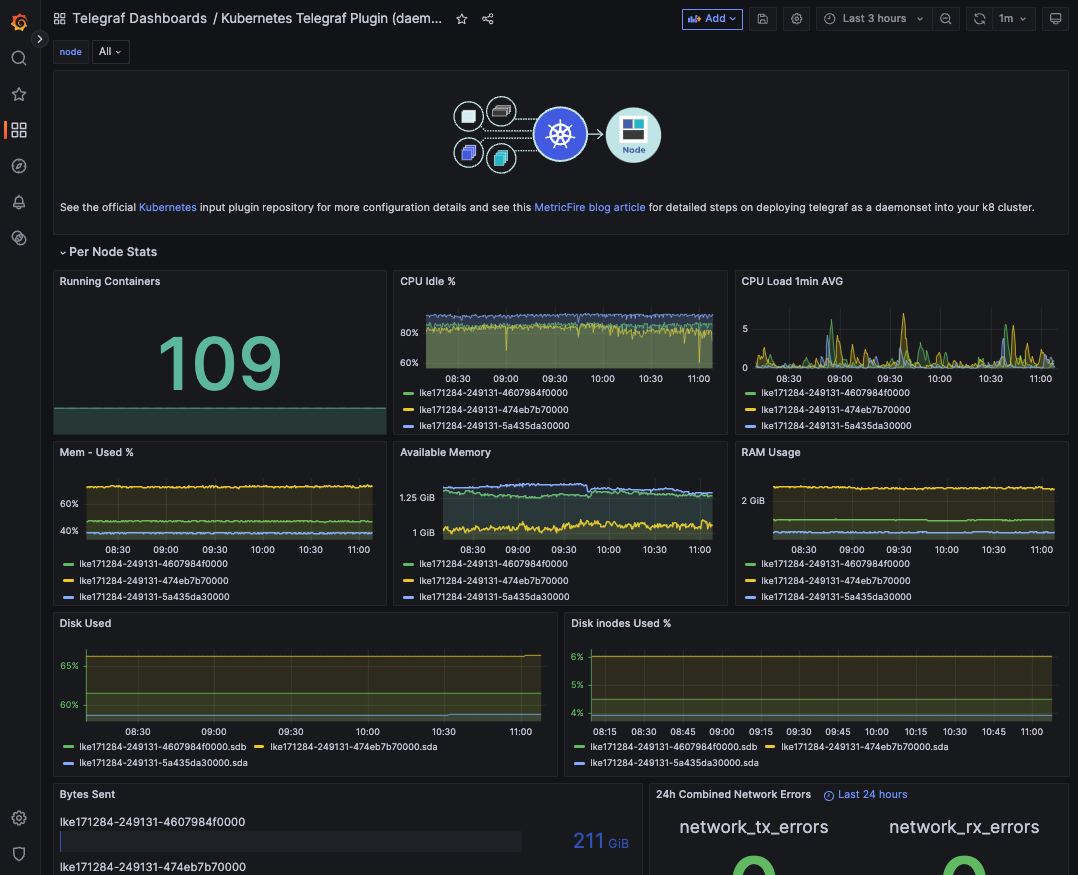This screenshot has width=1078, height=875.
Task: Mark dashboard as favorite with star icon
Action: pyautogui.click(x=461, y=19)
